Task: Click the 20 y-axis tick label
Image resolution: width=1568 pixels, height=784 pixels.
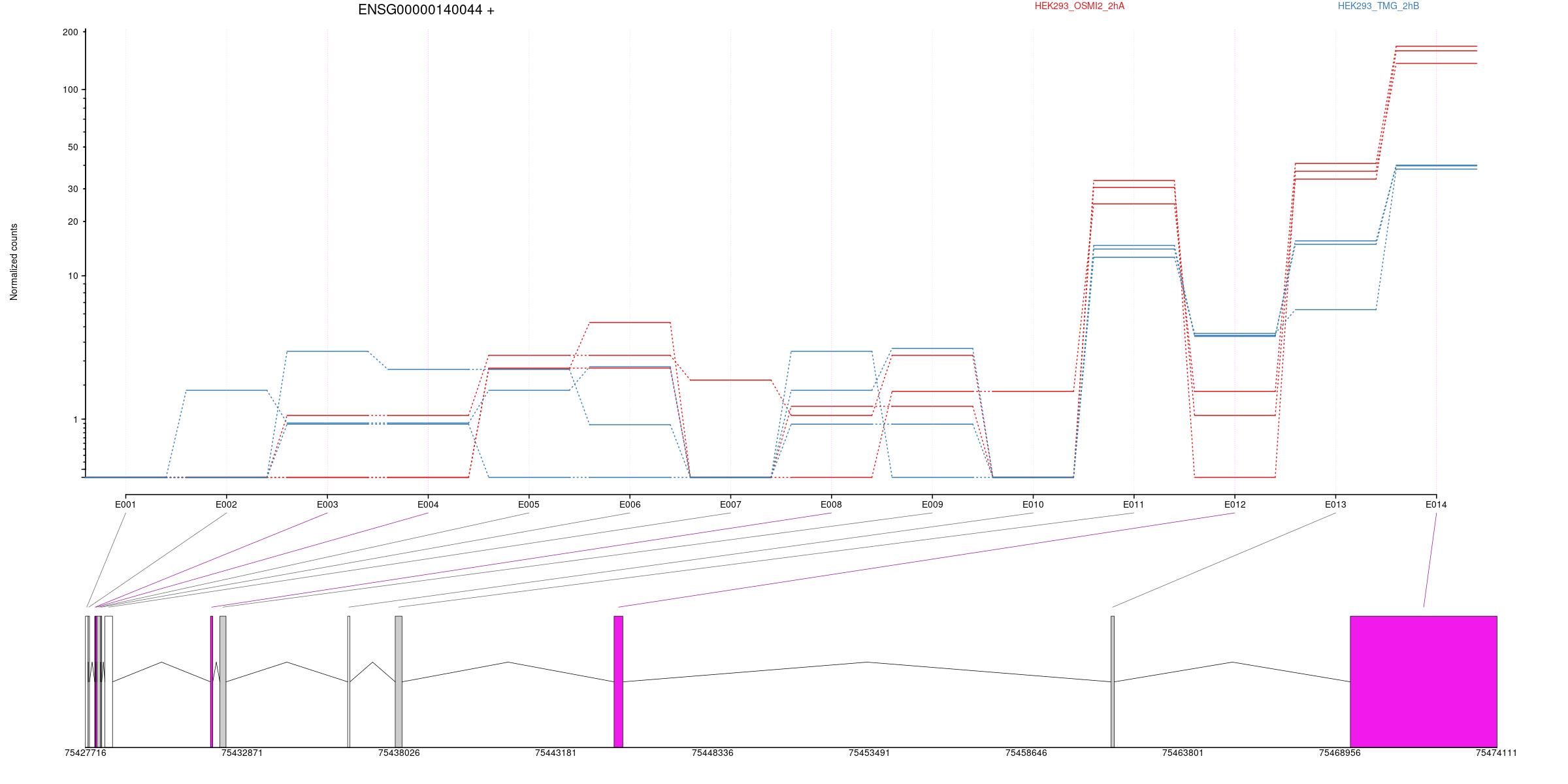Action: click(73, 221)
